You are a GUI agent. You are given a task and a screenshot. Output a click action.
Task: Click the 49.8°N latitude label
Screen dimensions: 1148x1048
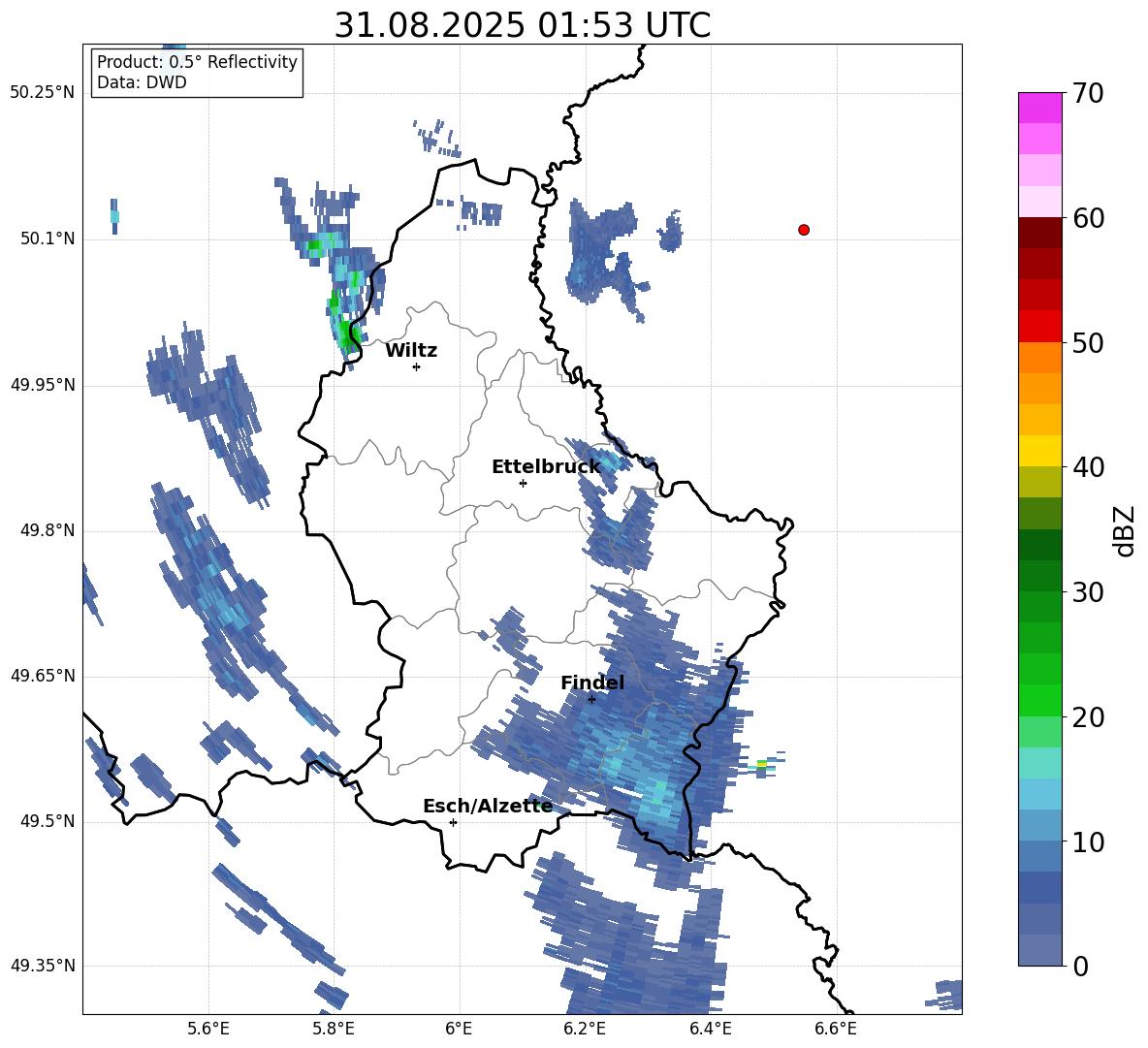click(x=48, y=530)
